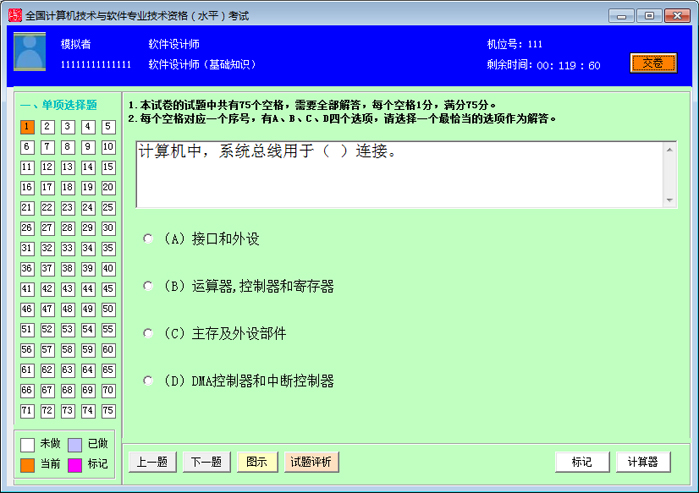
Task: Click the magenta 标记 legend swatch
Action: (75, 464)
